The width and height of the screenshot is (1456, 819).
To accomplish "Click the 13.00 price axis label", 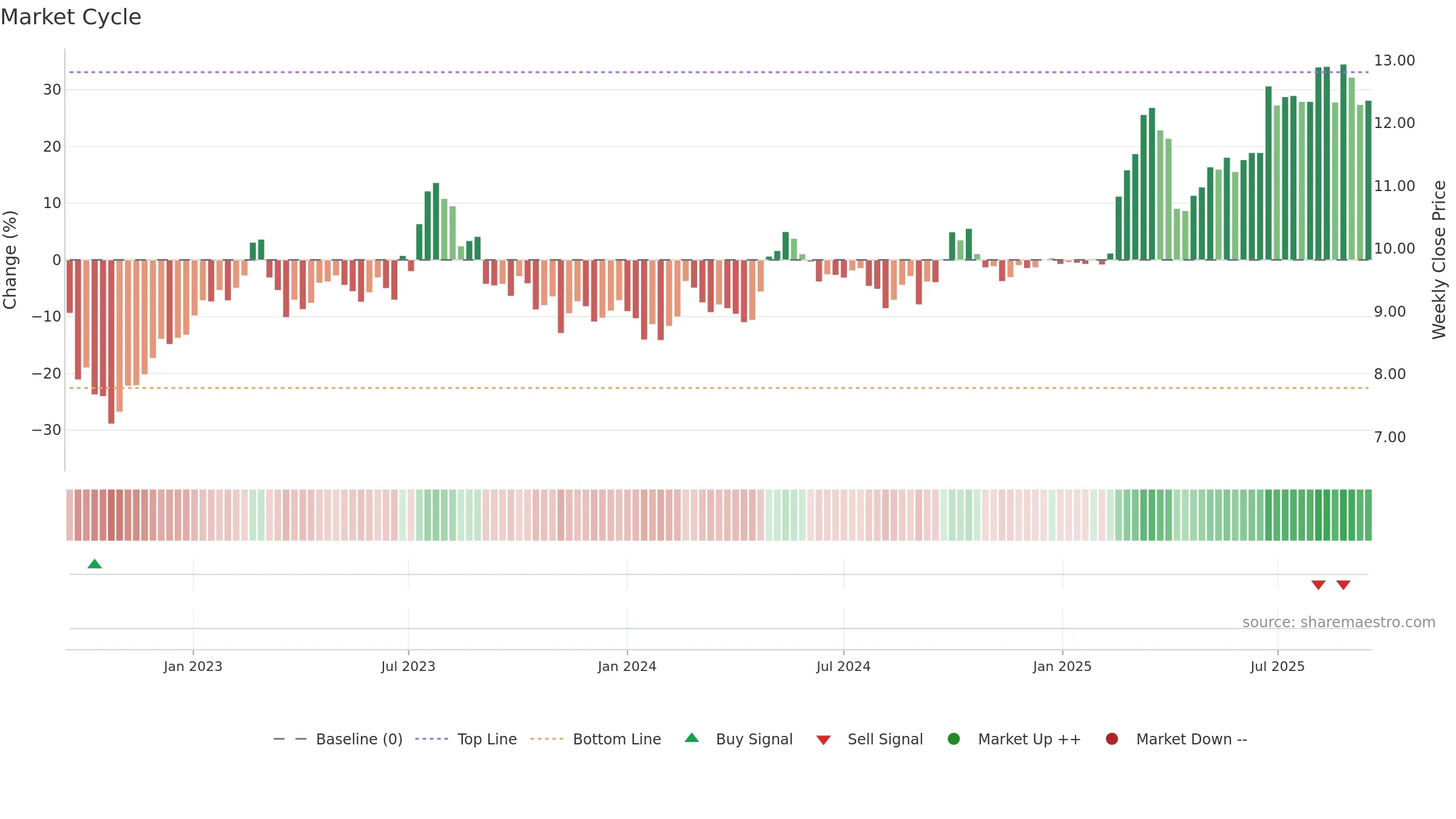I will 1394,61.
